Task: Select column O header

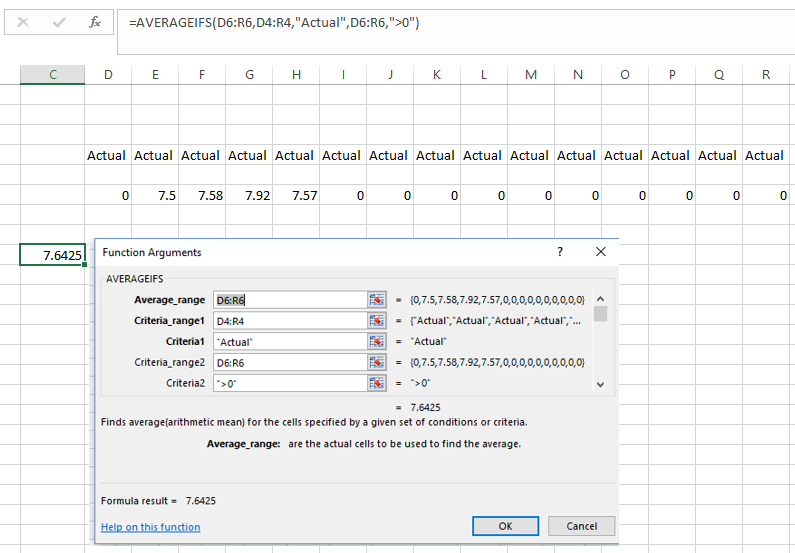Action: pos(625,75)
